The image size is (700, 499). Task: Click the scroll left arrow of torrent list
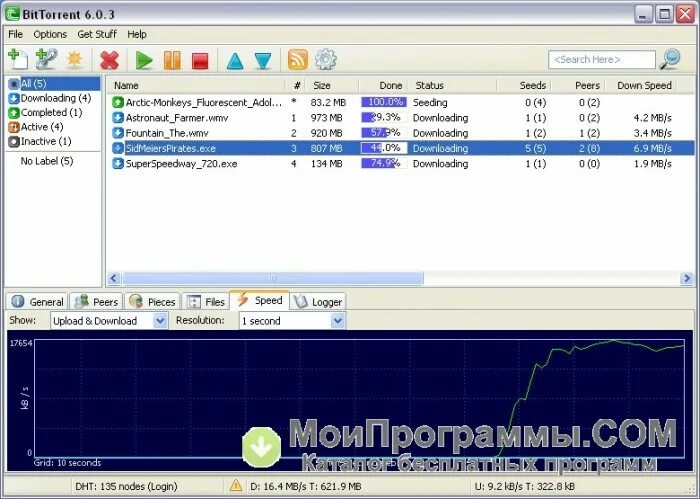click(114, 279)
